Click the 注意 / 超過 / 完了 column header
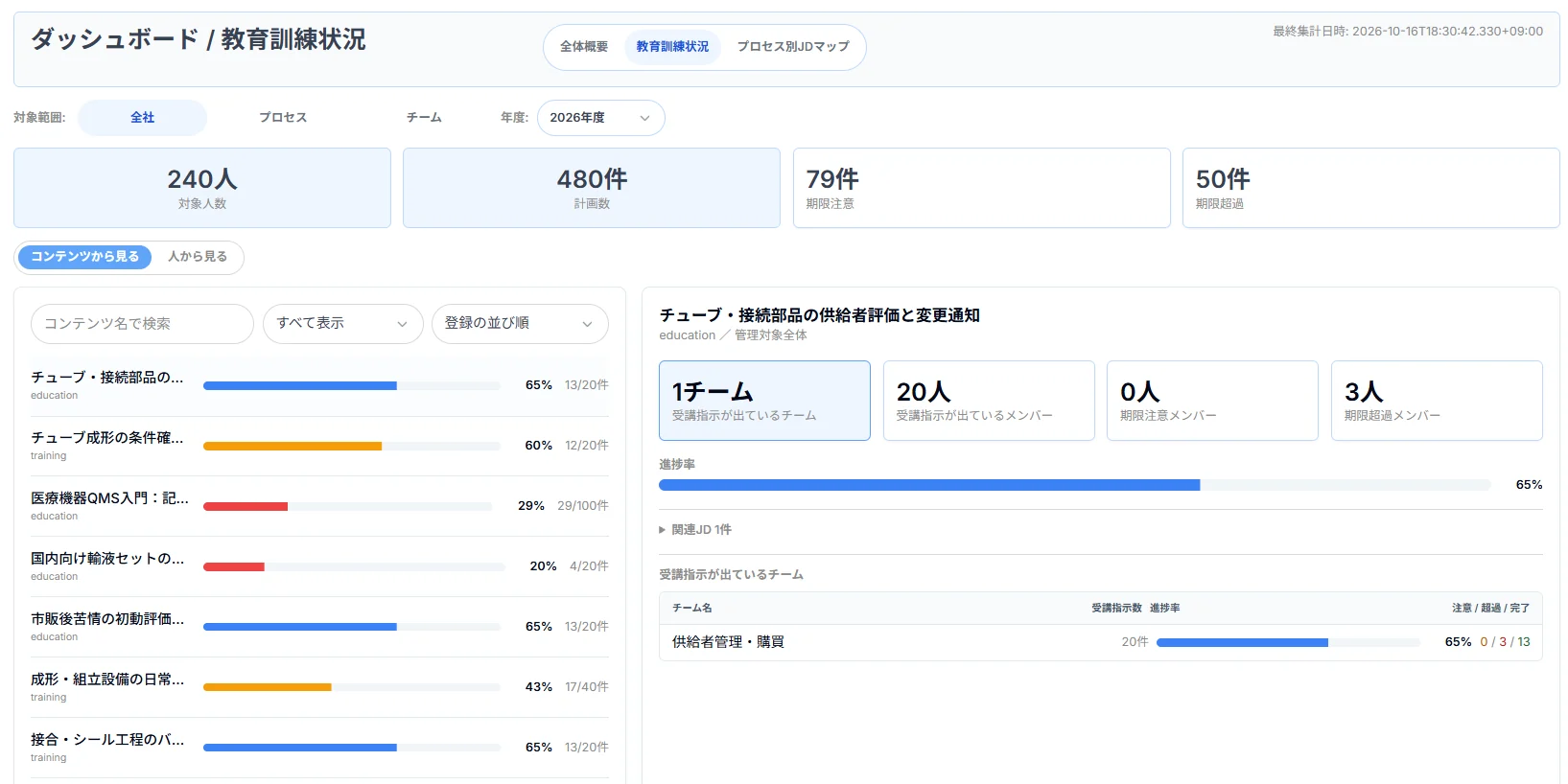This screenshot has width=1568, height=784. pos(1490,609)
